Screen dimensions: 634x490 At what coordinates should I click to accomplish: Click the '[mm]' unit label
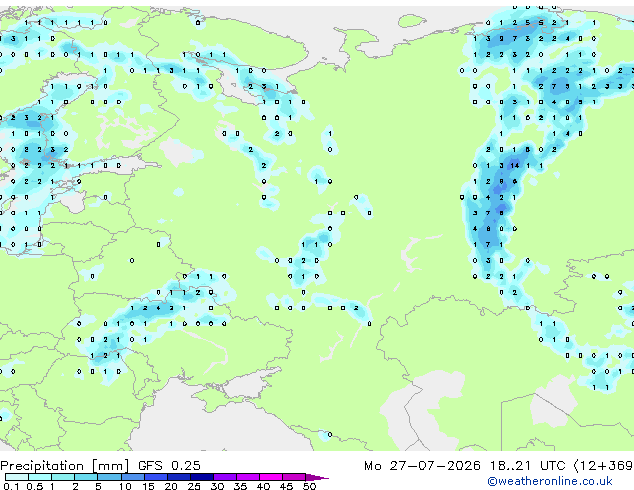coord(110,466)
